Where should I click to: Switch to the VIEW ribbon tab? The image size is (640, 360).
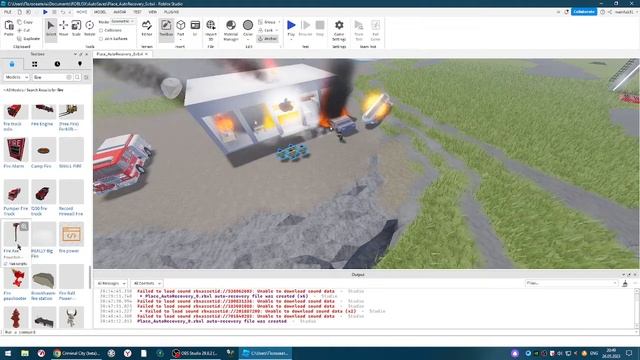point(152,12)
